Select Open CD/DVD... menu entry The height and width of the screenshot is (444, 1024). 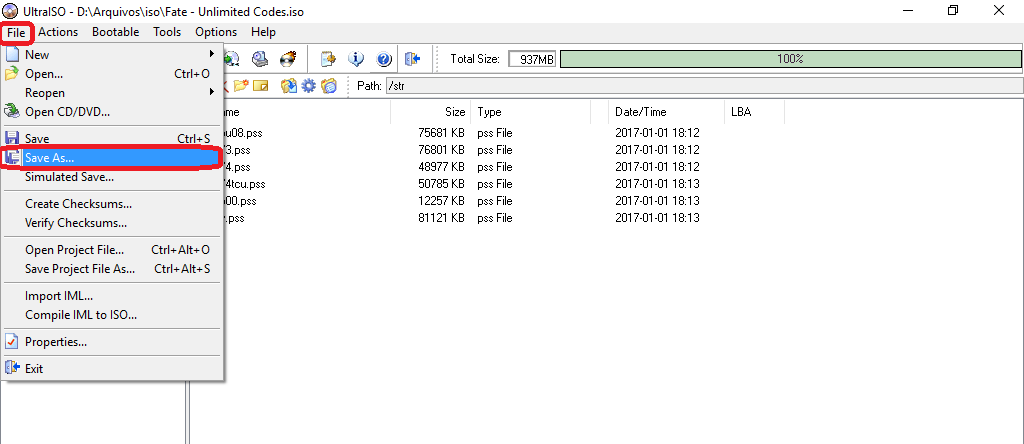67,111
